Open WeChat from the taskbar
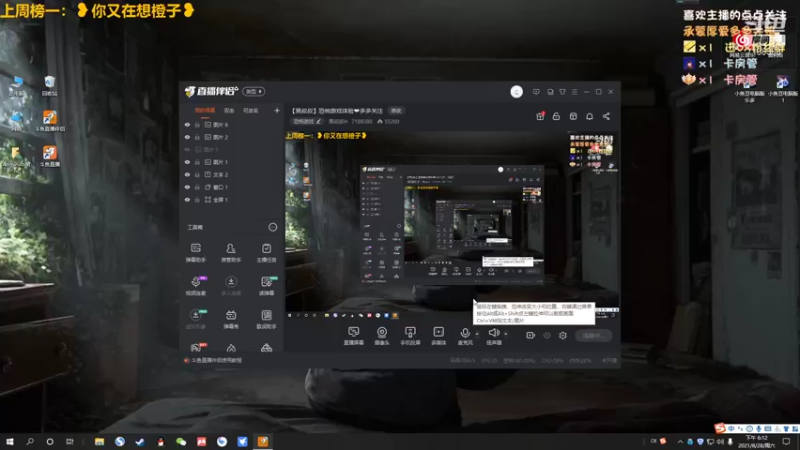This screenshot has height=450, width=800. (x=181, y=442)
